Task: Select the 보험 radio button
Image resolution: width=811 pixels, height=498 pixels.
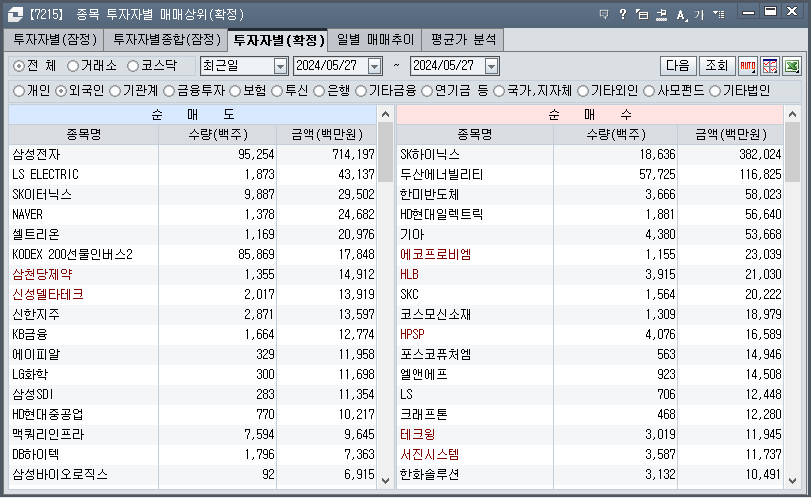Action: (x=235, y=91)
